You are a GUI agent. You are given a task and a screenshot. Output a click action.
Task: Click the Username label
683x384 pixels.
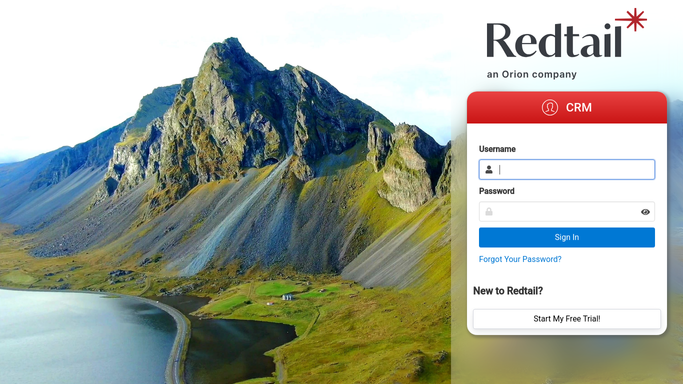497,149
